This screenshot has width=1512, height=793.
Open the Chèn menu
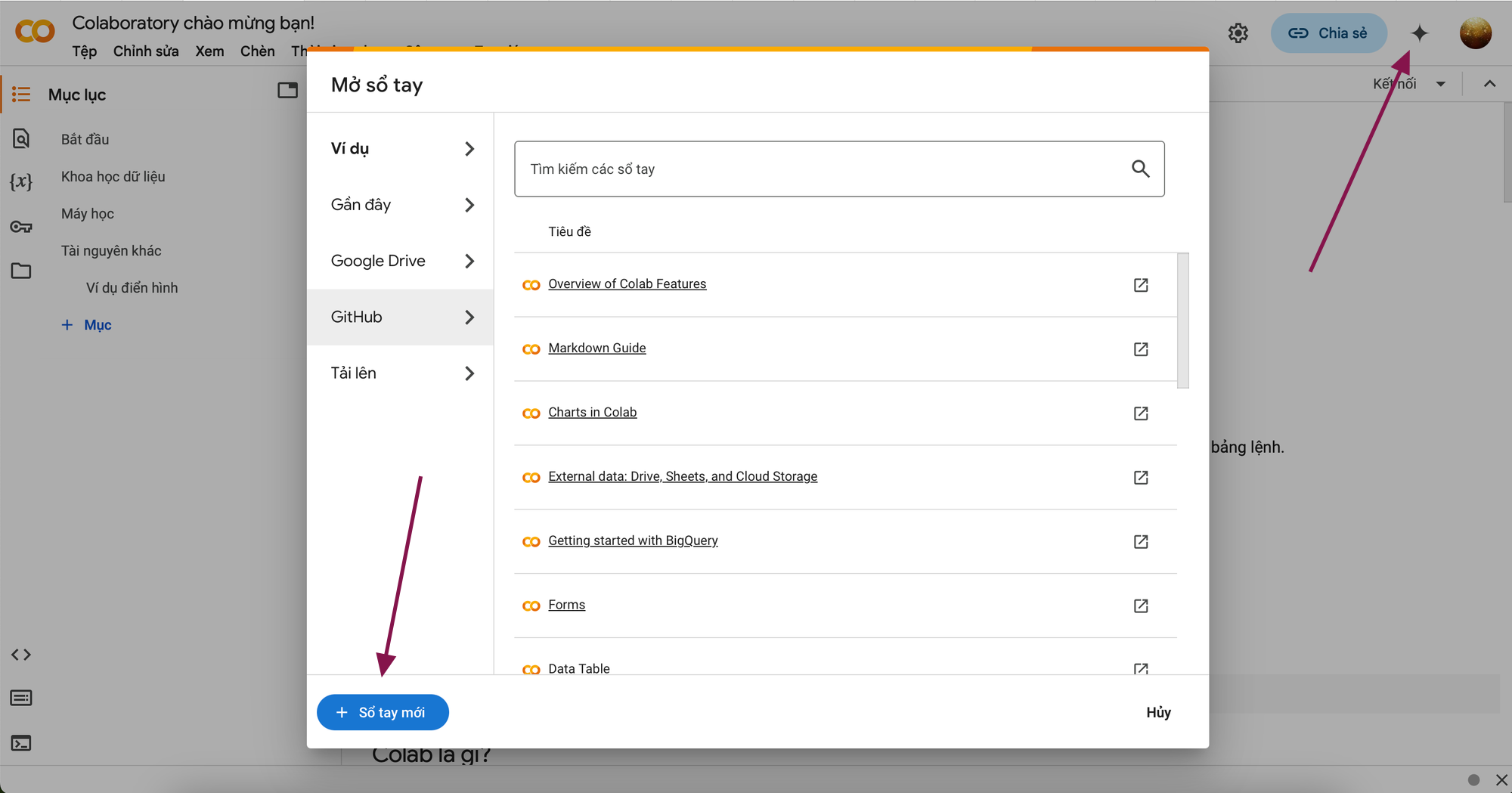[x=257, y=51]
